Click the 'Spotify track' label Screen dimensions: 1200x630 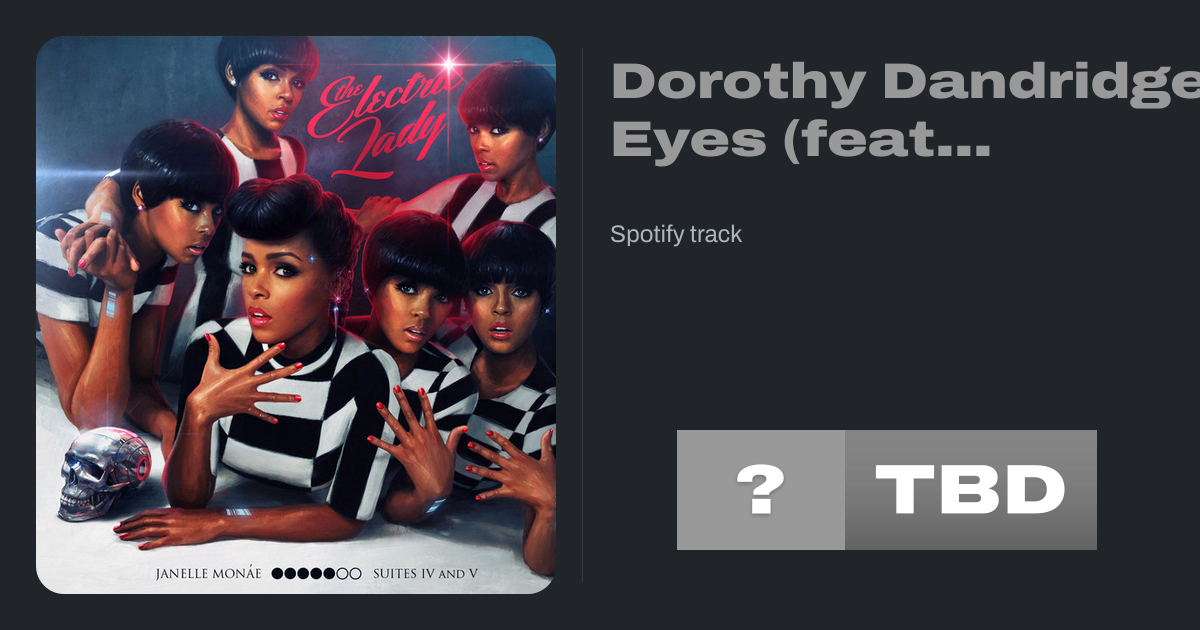pos(676,235)
